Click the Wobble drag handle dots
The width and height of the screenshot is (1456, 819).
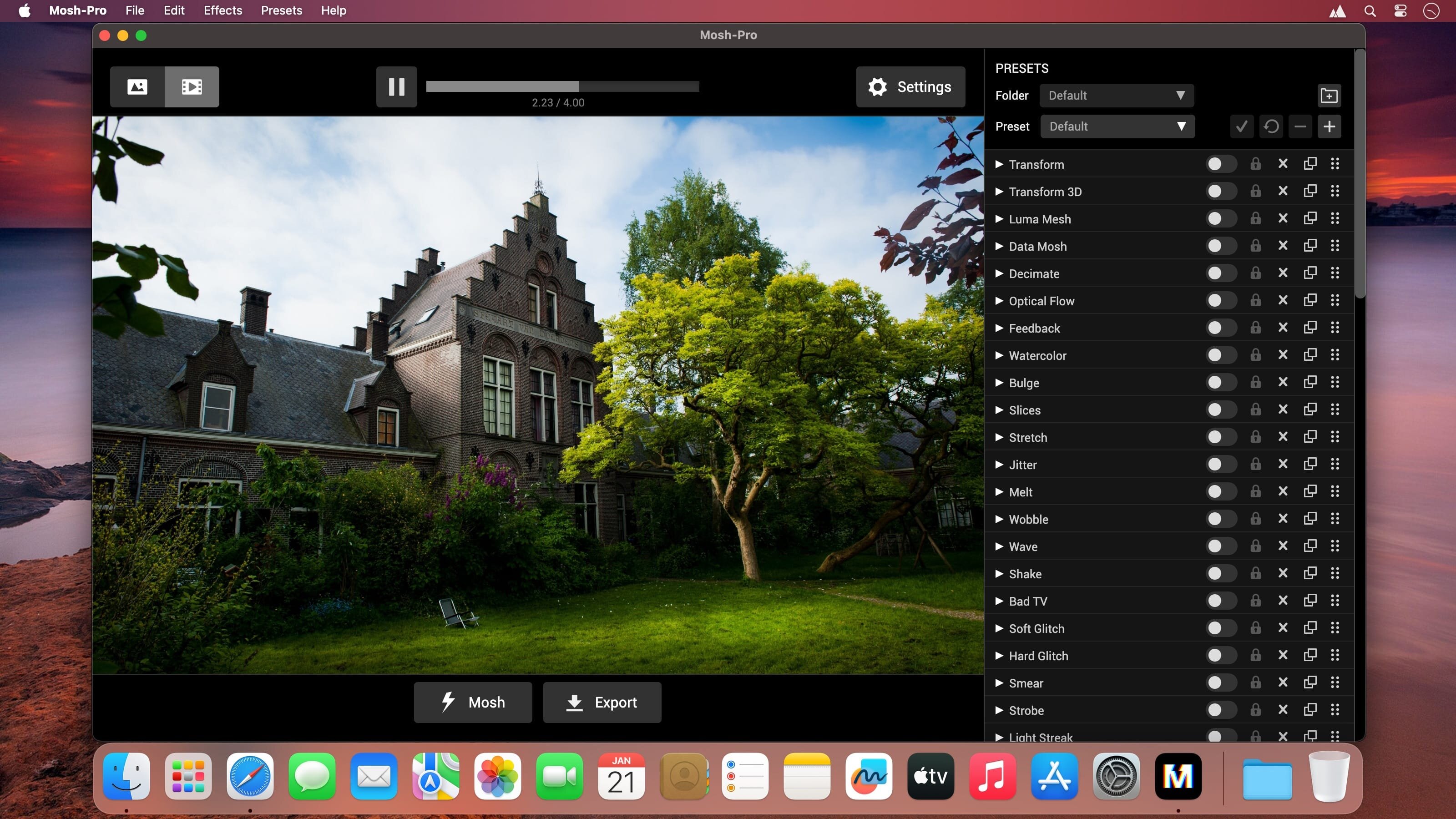coord(1335,519)
